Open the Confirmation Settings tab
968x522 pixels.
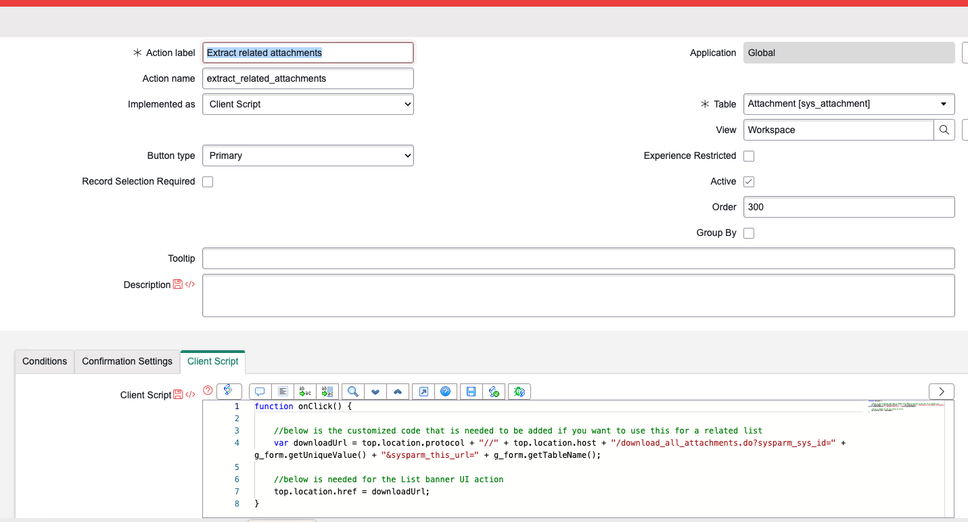pos(127,361)
